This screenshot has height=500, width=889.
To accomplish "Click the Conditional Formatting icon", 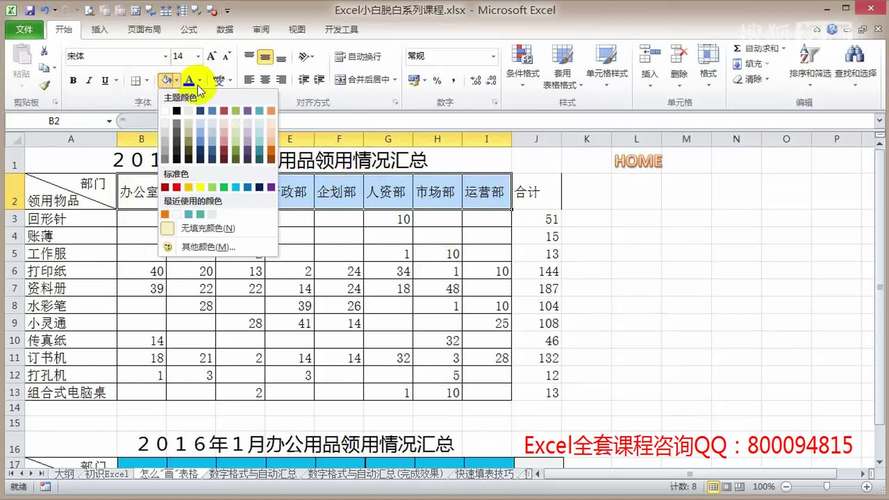I will 522,56.
